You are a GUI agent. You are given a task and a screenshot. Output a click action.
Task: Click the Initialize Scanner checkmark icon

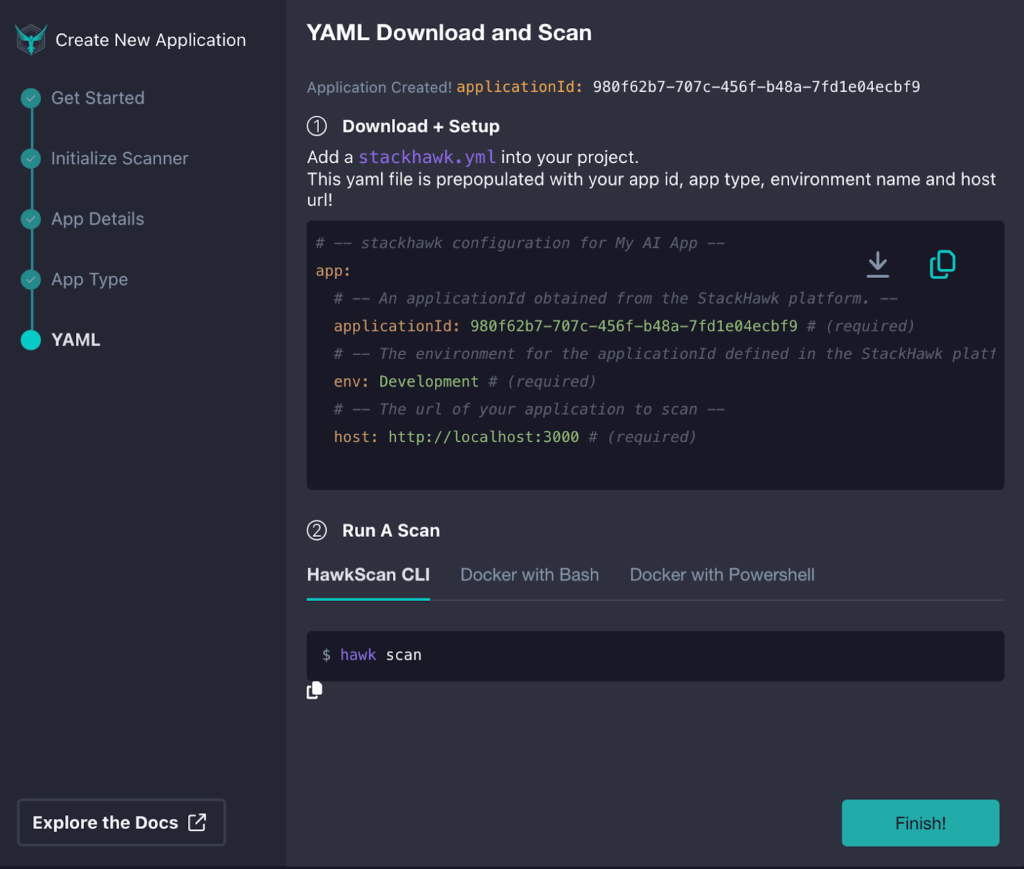31,159
